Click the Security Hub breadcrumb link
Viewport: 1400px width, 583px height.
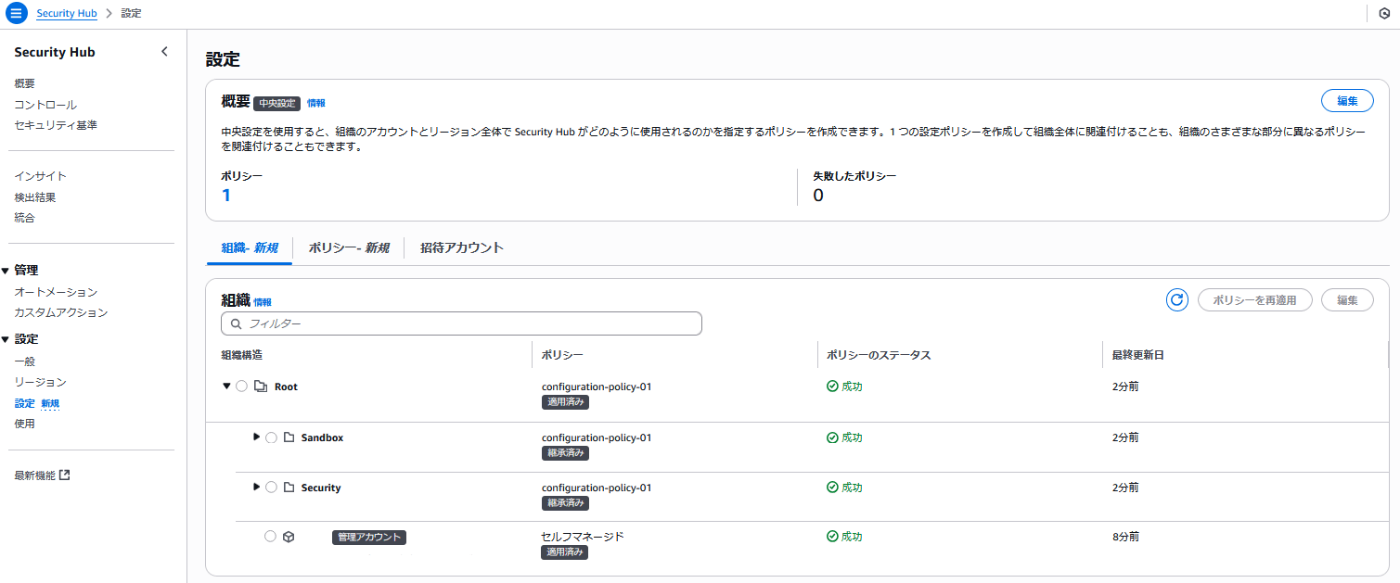click(67, 14)
